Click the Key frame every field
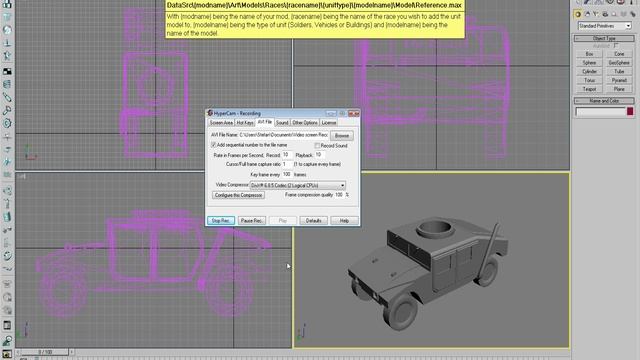Image resolution: width=640 pixels, height=360 pixels. click(287, 174)
